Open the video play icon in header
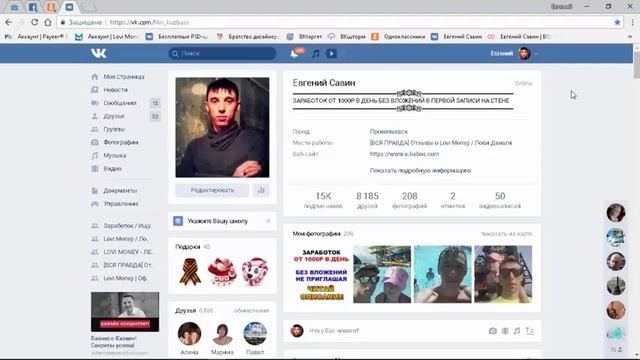Viewport: 640px width, 360px height. point(331,53)
